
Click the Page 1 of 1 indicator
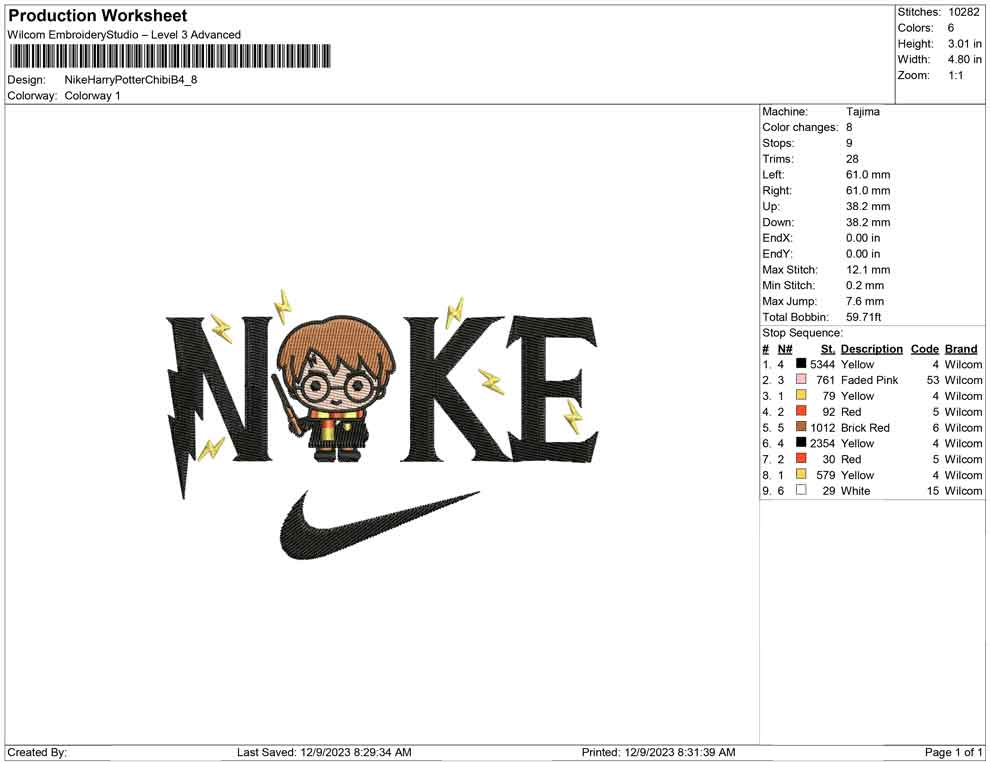[953, 752]
